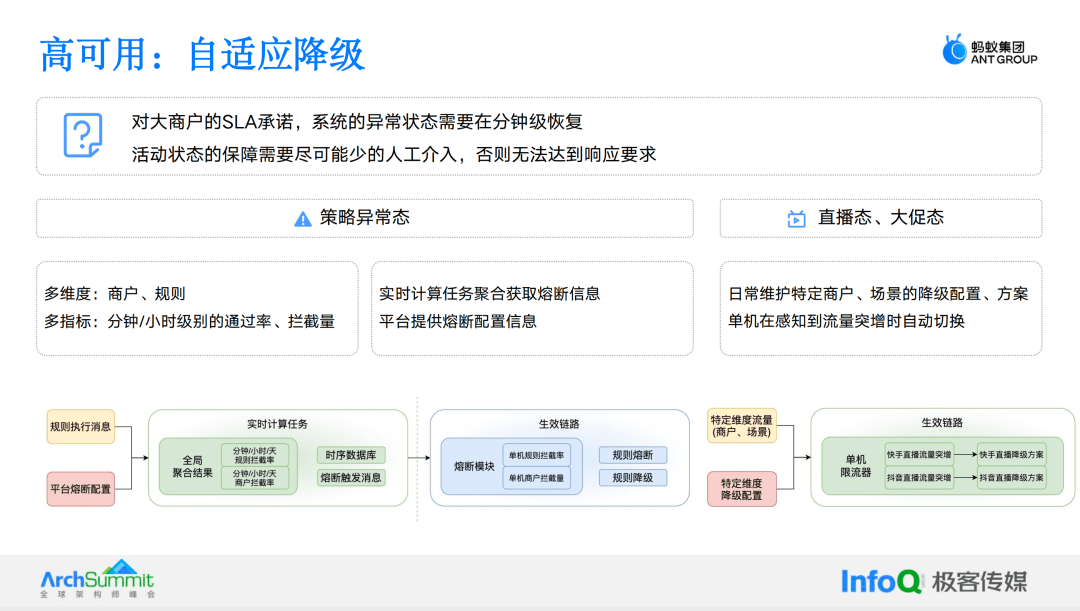
Task: Click the slide title 高可用：自适应降级
Action: point(203,54)
